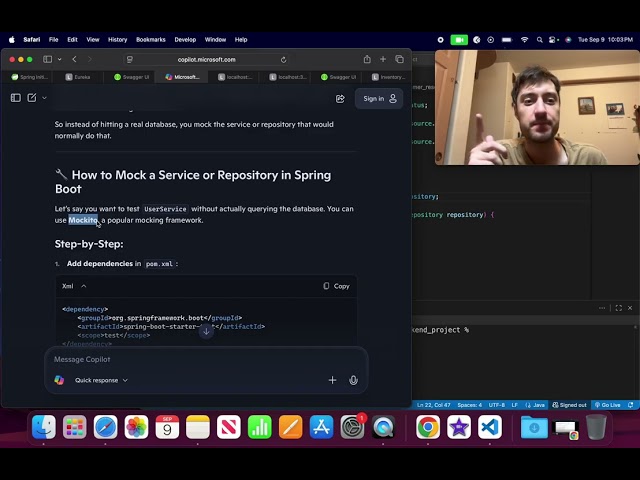Viewport: 640px width, 480px height.
Task: Open Photos from the Dock
Action: pyautogui.click(x=136, y=427)
